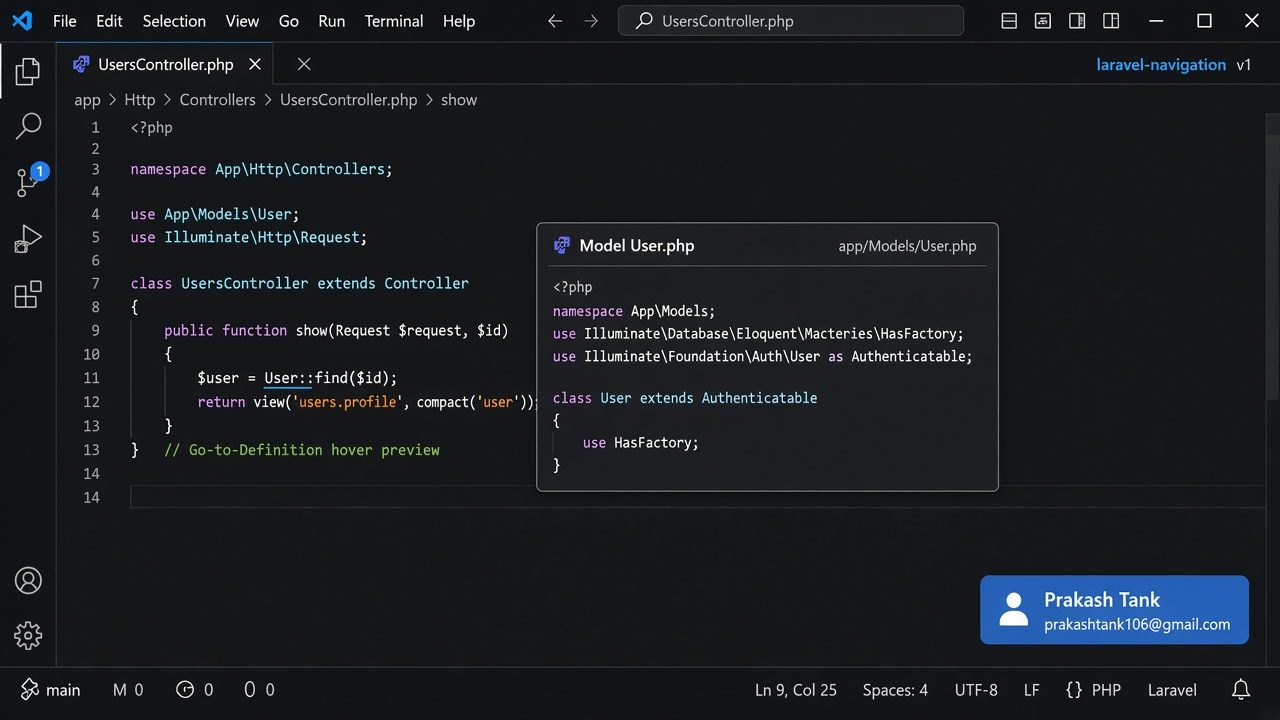1280x720 pixels.
Task: Toggle the primary side bar layout icon
Action: tap(1009, 21)
